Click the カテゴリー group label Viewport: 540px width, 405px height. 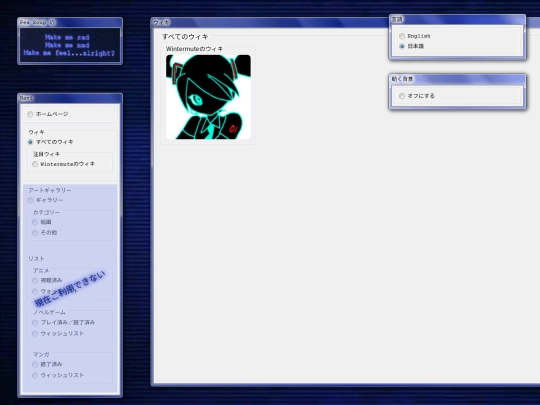[x=46, y=212]
